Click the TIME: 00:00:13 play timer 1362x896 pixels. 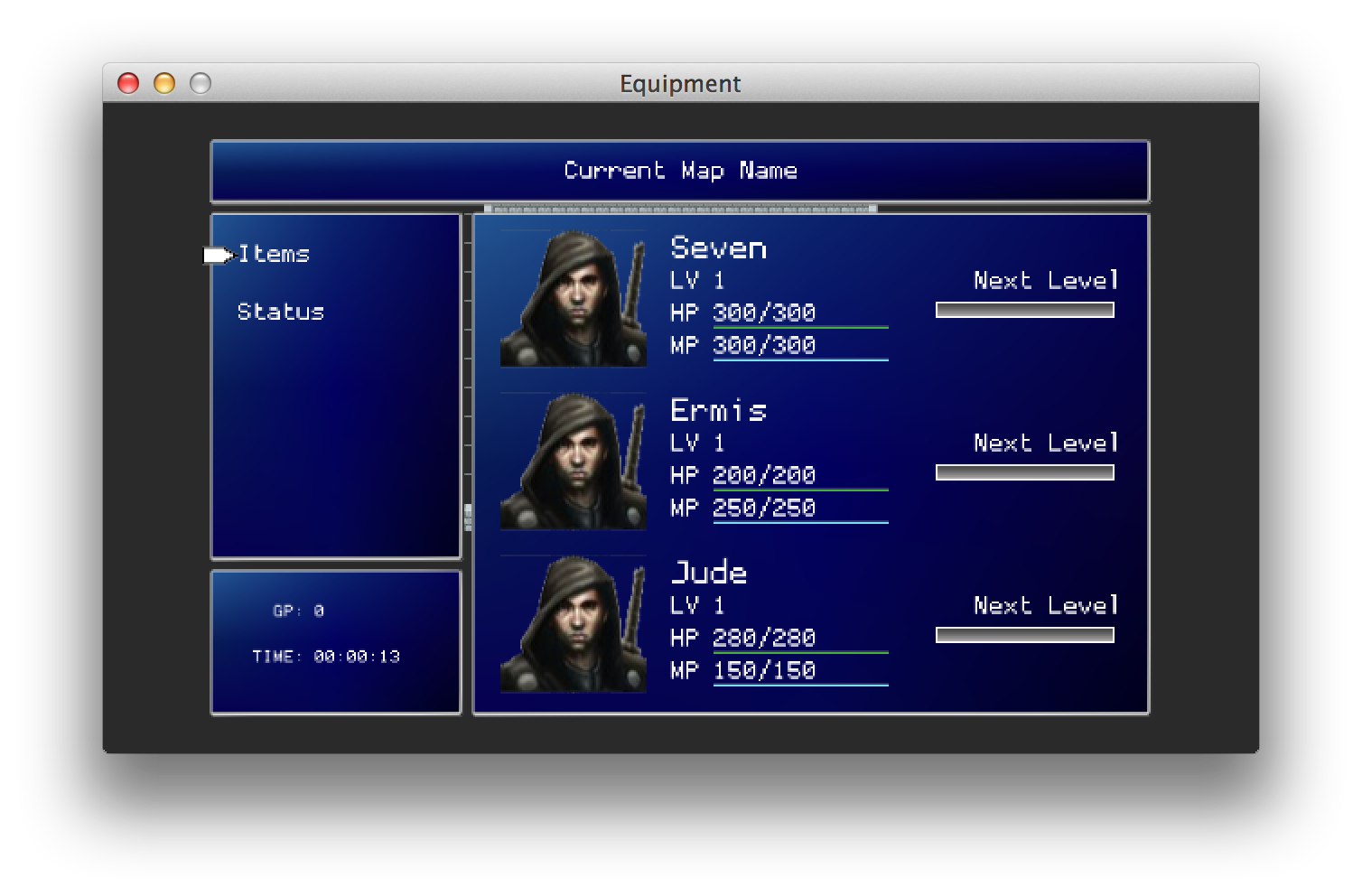click(x=326, y=657)
